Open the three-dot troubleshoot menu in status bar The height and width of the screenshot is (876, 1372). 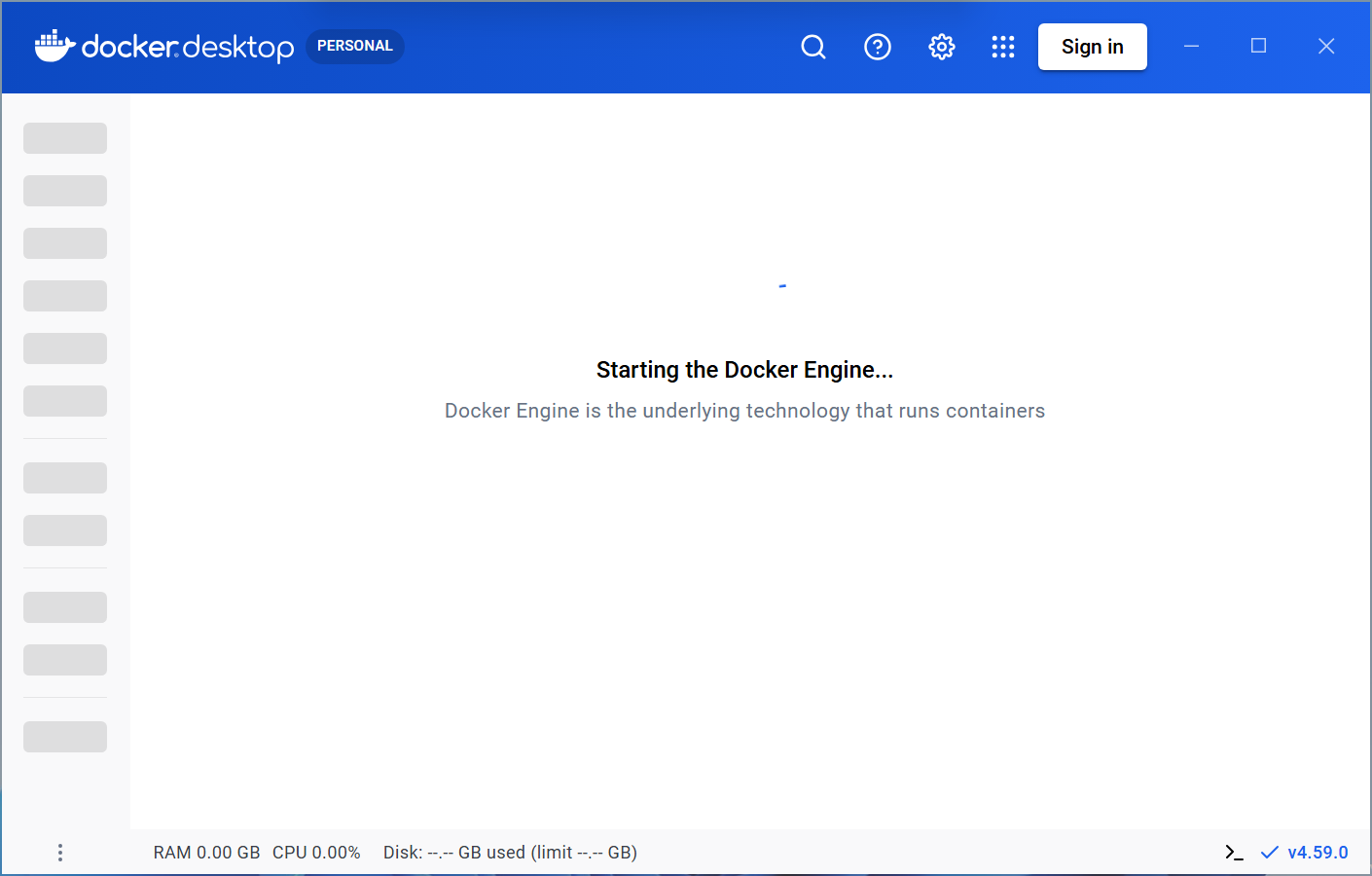(x=60, y=852)
